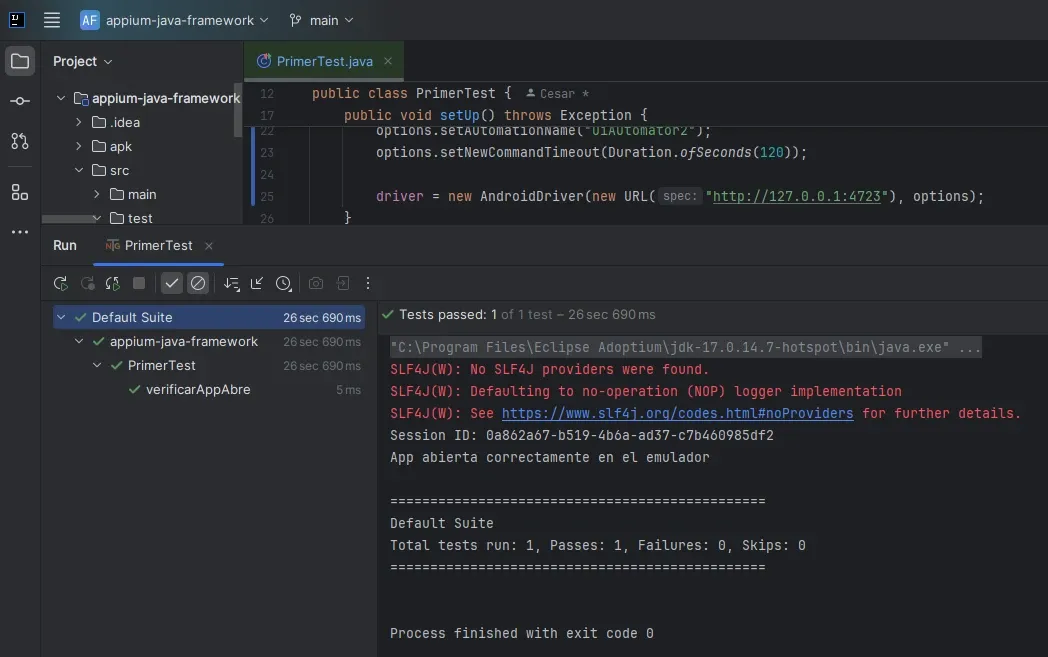
Task: Open Run toolbar more options
Action: 368,283
